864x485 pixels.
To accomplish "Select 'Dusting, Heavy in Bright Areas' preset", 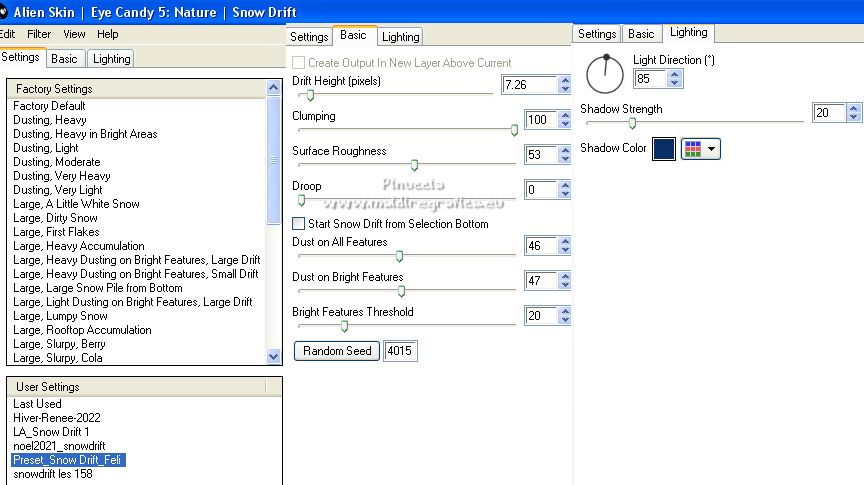I will click(x=85, y=134).
